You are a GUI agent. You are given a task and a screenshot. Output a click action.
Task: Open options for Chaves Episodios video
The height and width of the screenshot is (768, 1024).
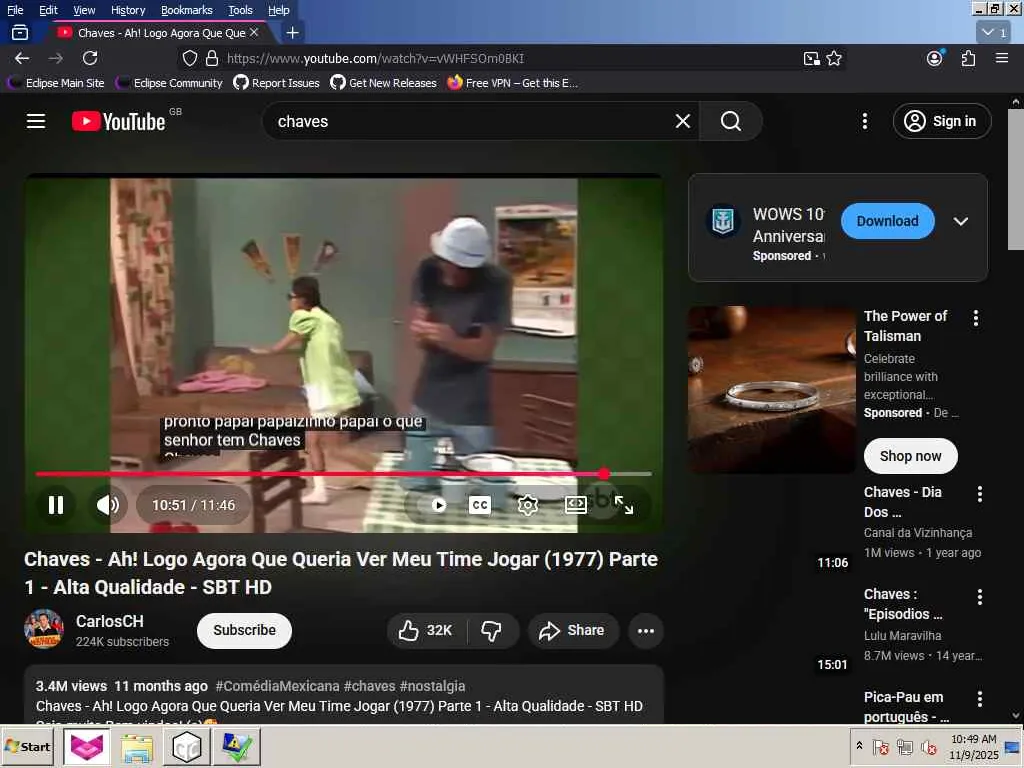980,596
